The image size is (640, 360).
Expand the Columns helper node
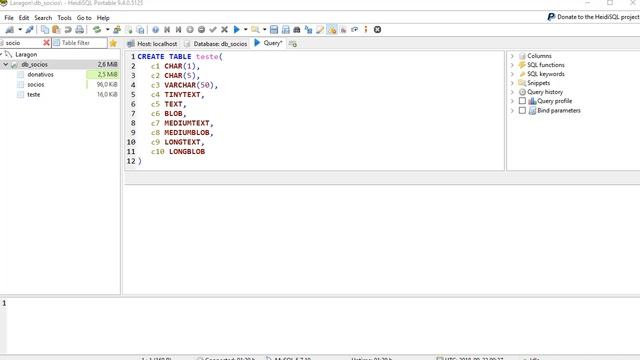[512, 56]
